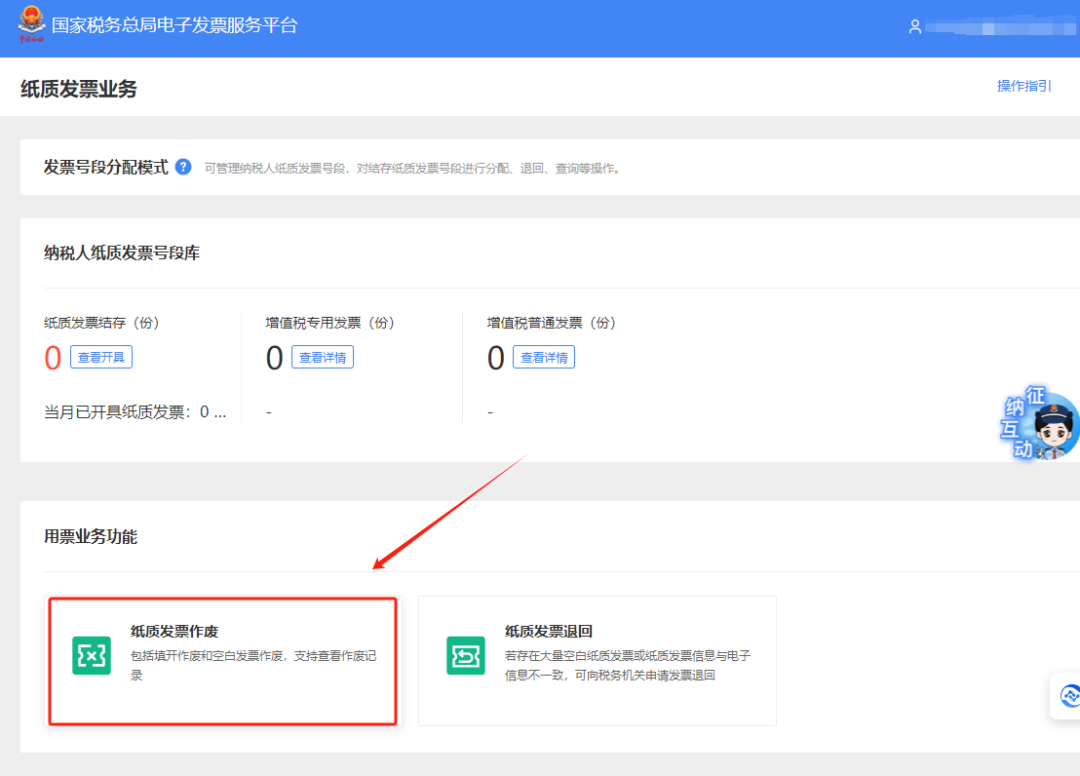Click the red 纸质发票结存 count number
Screen dimensions: 1080x776
point(53,358)
